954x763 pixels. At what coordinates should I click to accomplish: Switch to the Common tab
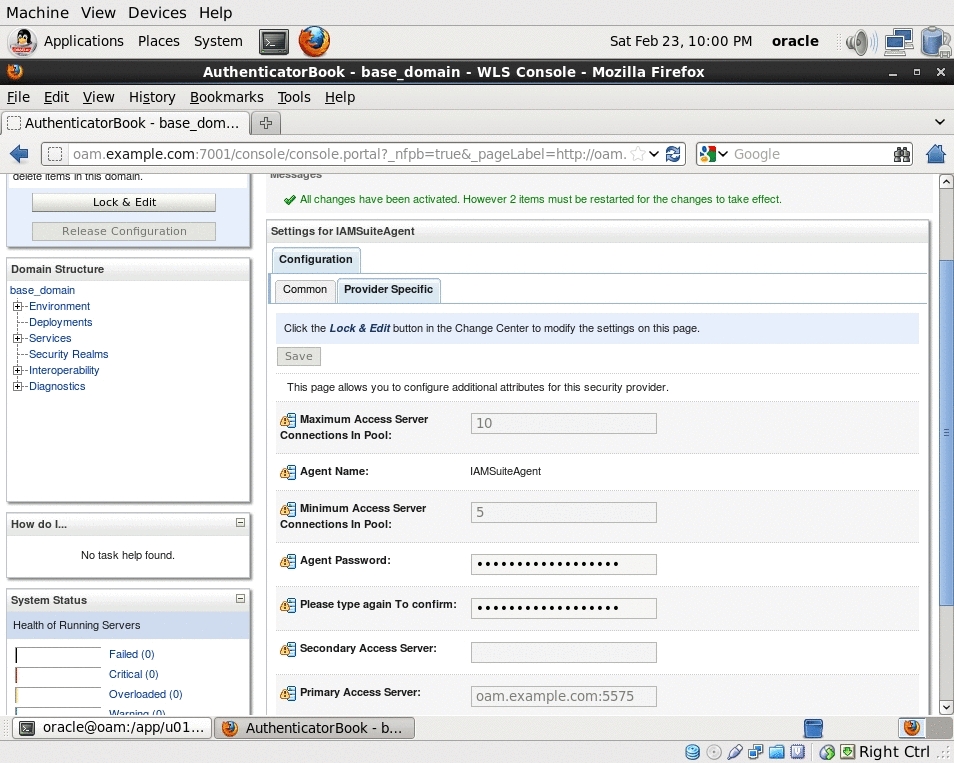point(304,290)
